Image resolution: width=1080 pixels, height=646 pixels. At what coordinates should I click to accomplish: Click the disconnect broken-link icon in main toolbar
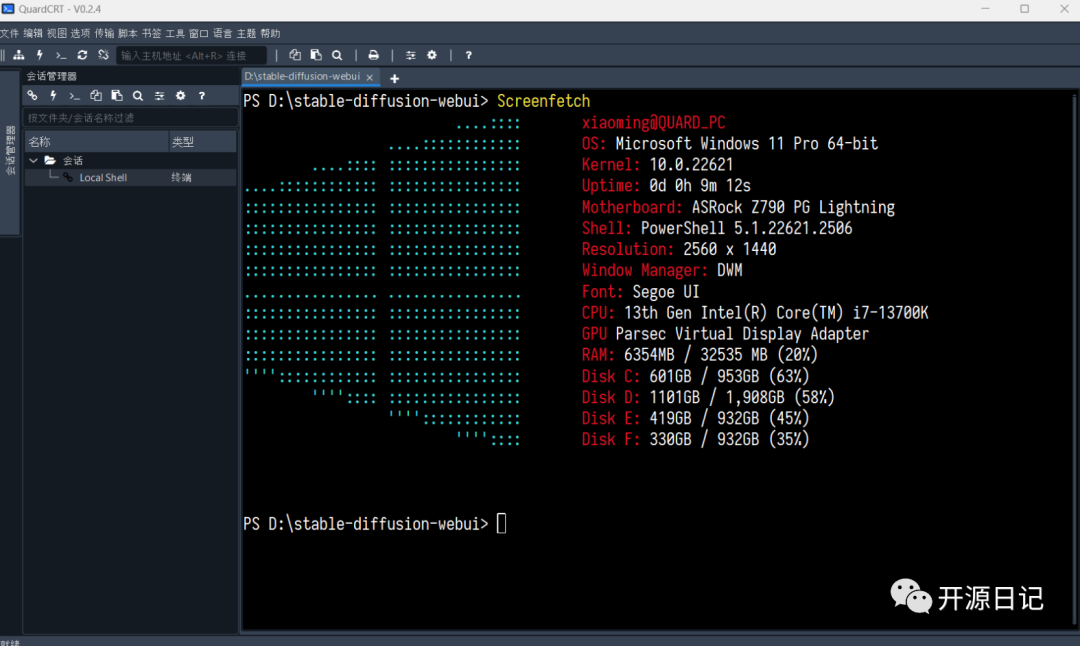103,55
